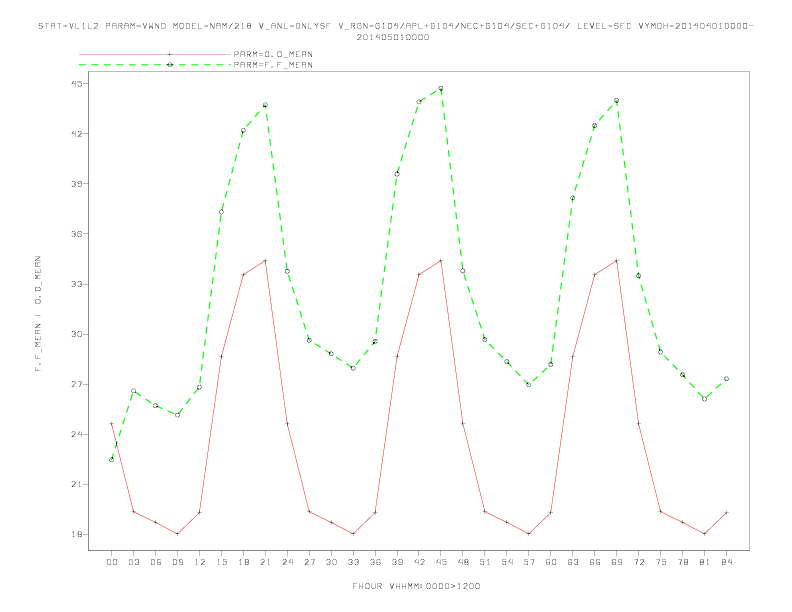Viewport: 792px width, 612px height.
Task: Select red O.O_MEAN marker at hour 45
Action: click(441, 261)
